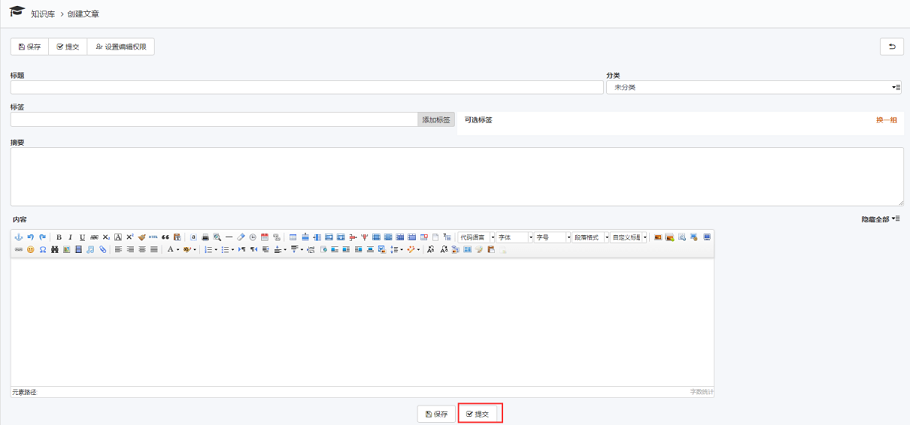Click the blockquote quotation marks icon
910x425 pixels.
point(165,237)
